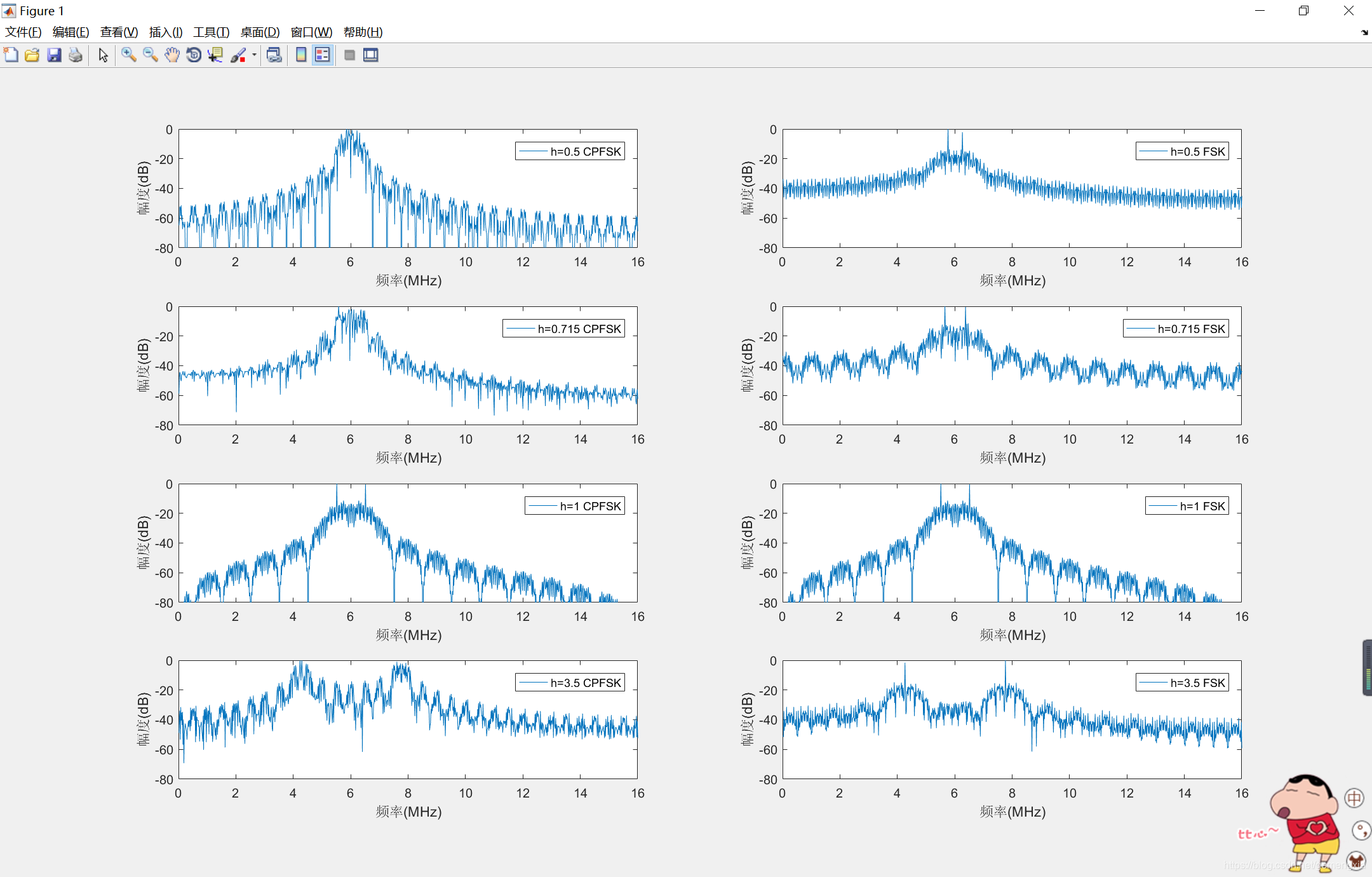Click the dock figure arrow at top right
Viewport: 1372px width, 877px height.
click(x=1364, y=32)
